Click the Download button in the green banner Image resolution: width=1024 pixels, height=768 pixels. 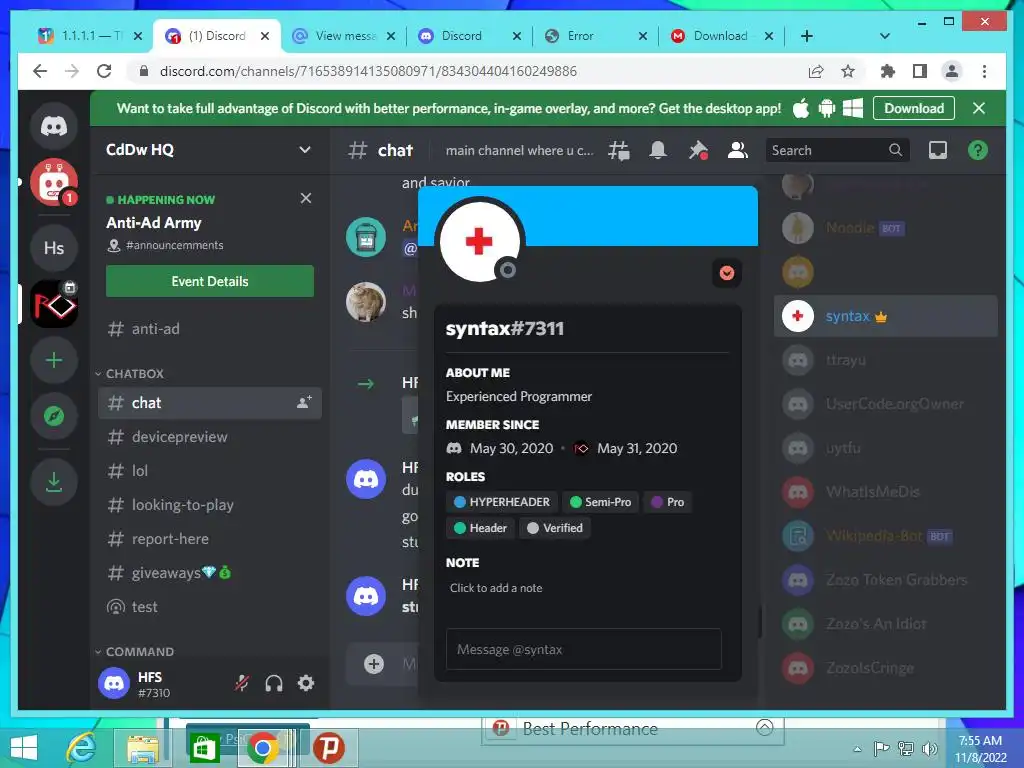(x=914, y=108)
